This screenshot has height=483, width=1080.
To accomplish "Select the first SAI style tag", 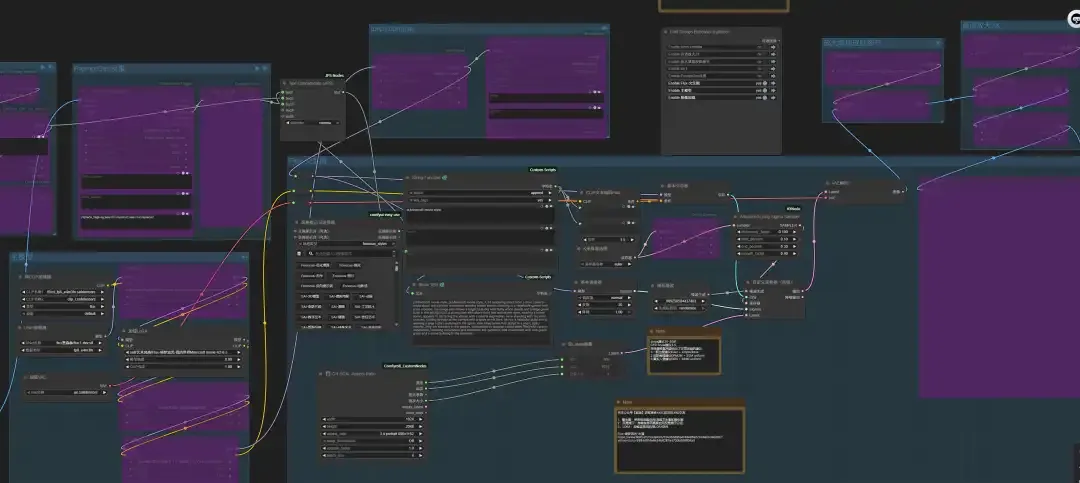I will click(309, 296).
